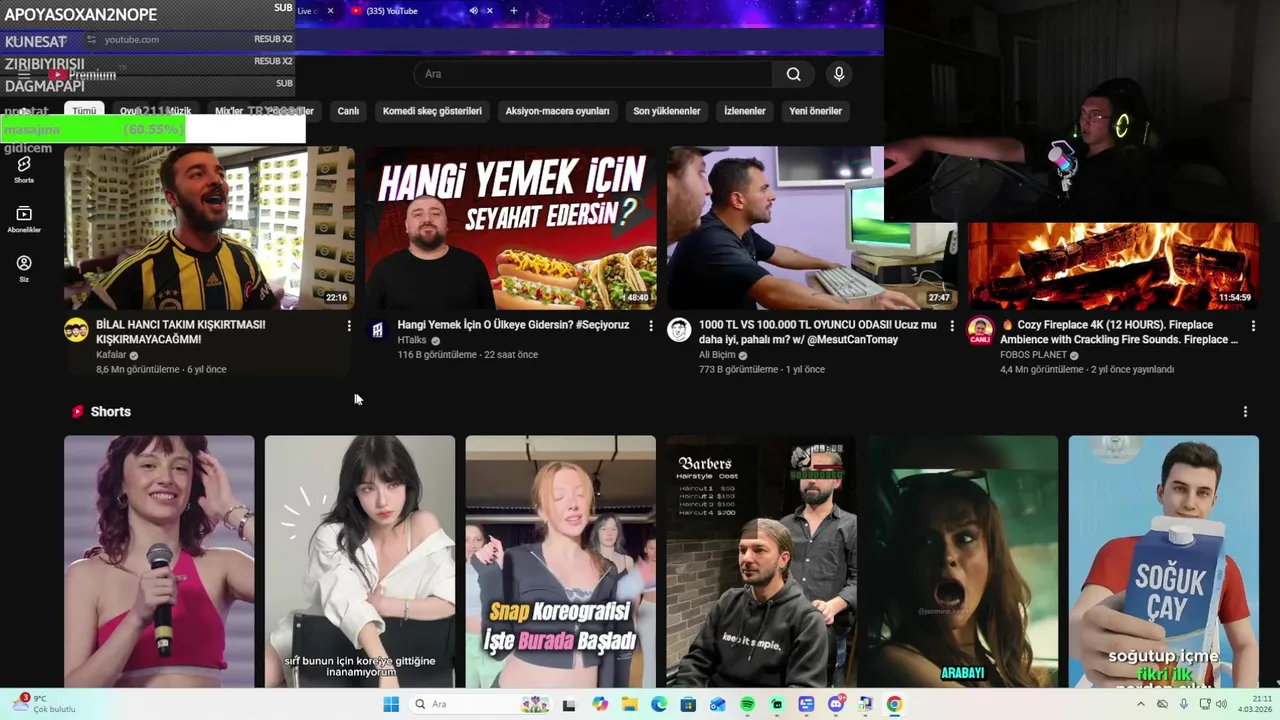The height and width of the screenshot is (720, 1280).
Task: Open volume control in system tray
Action: 1221,704
